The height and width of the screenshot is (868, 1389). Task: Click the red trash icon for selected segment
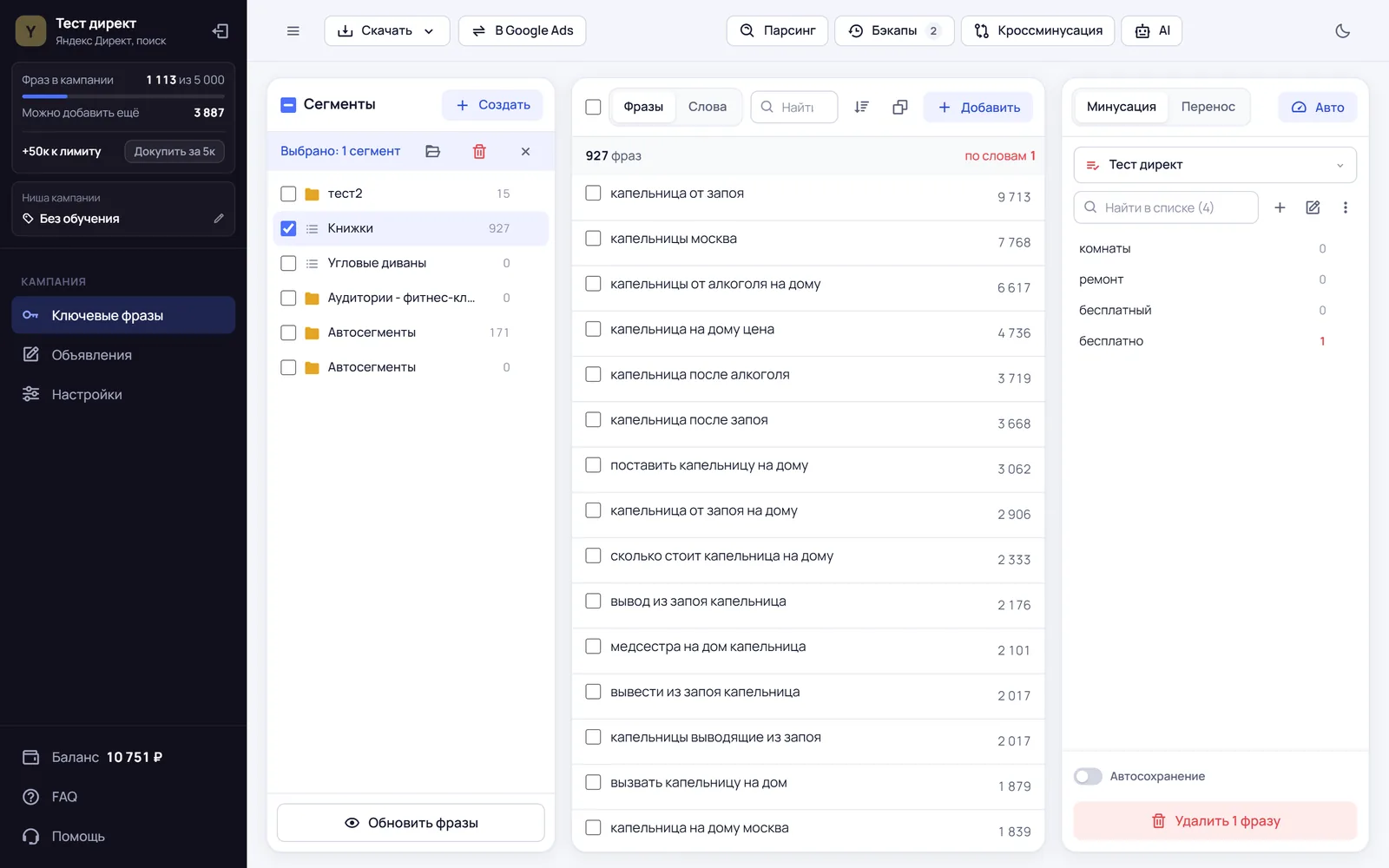tap(479, 151)
